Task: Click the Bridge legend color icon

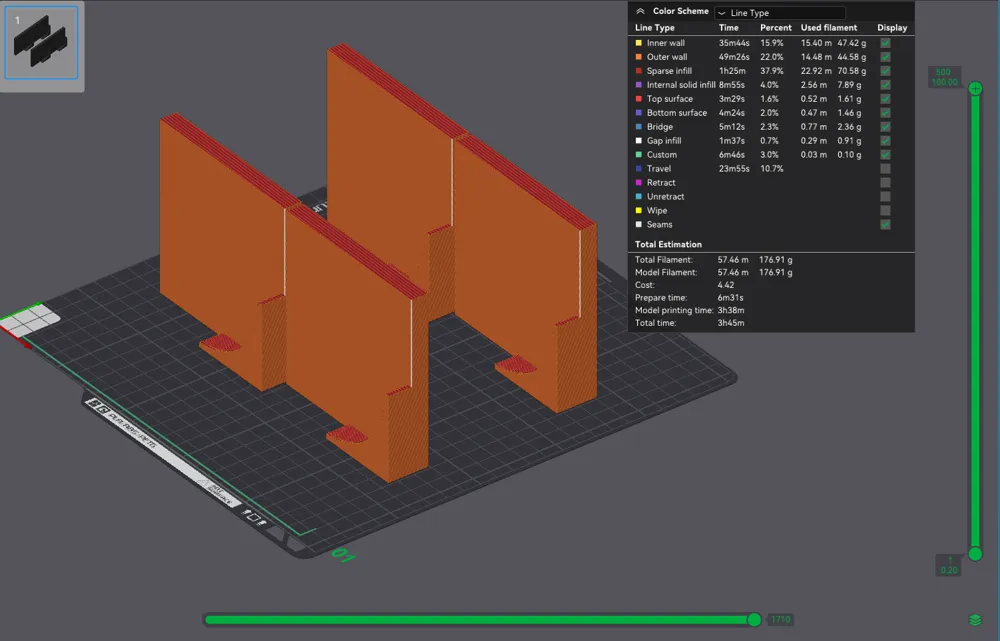Action: 637,127
